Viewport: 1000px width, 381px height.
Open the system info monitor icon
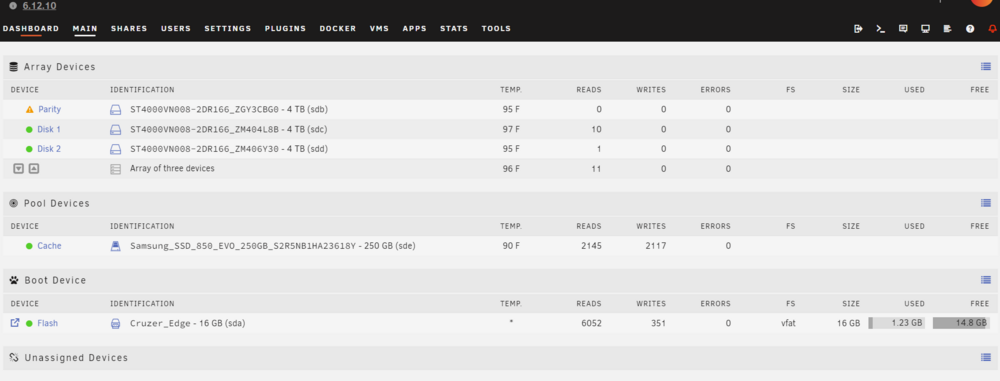(x=925, y=29)
